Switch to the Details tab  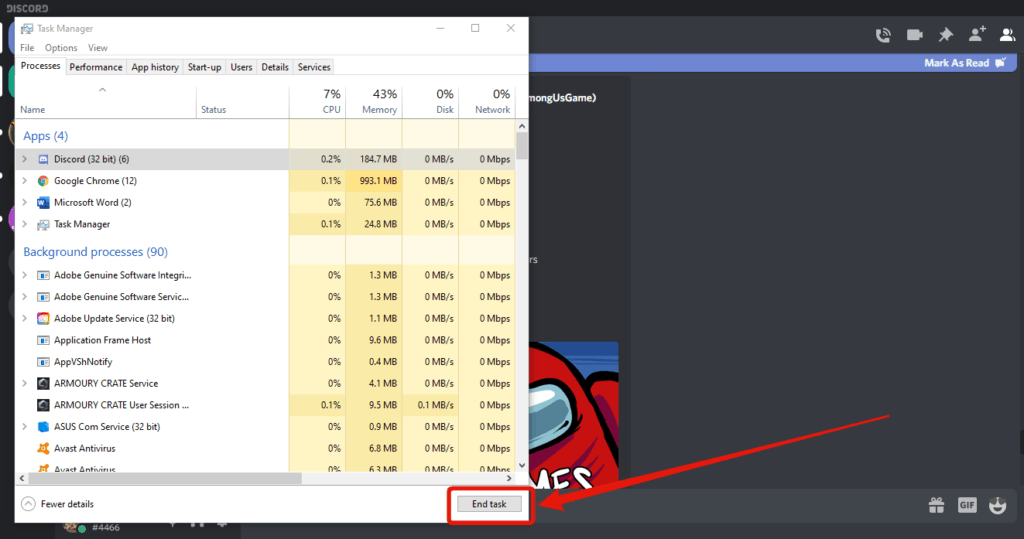click(x=275, y=67)
